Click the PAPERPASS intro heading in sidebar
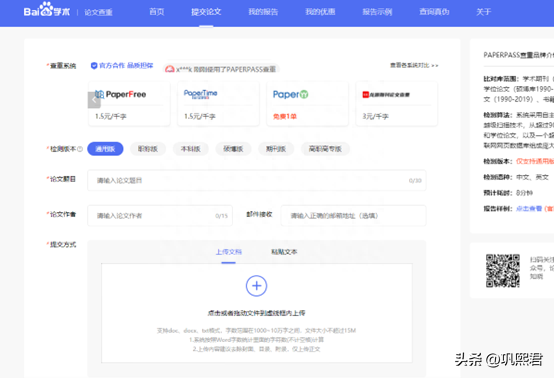 [518, 55]
